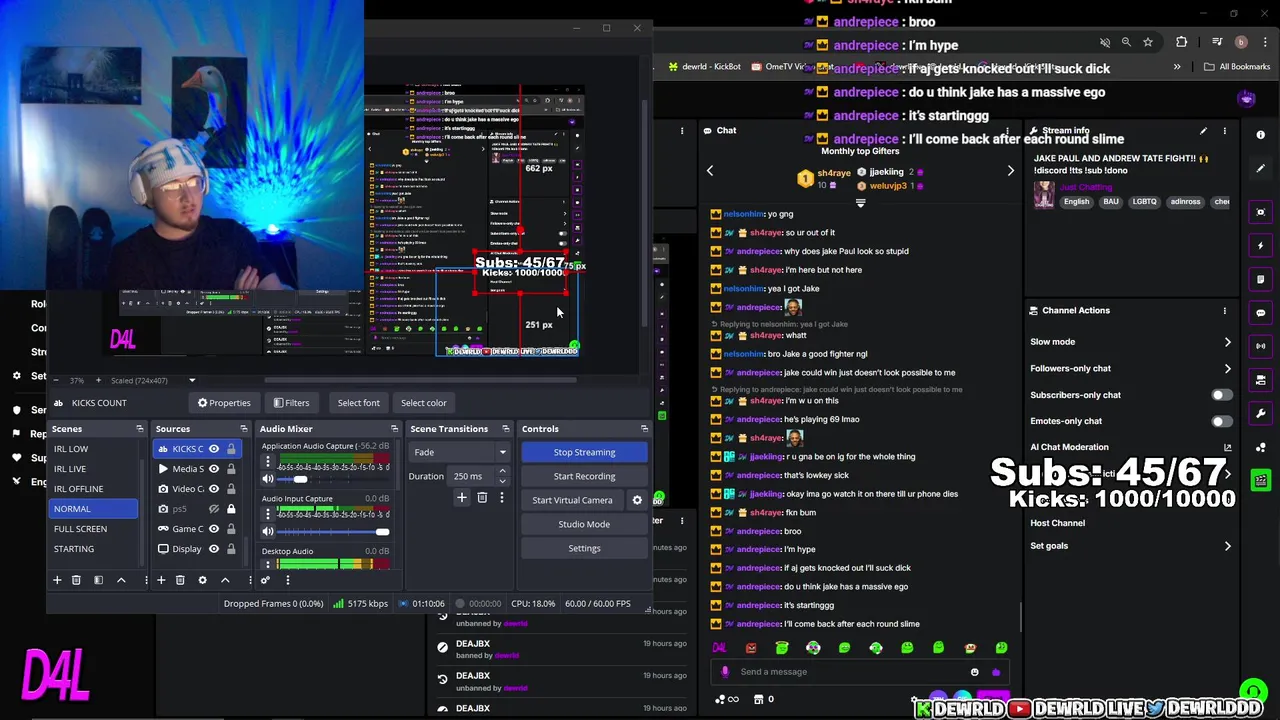This screenshot has width=1280, height=720.
Task: Hide KICKS COUNT source eye icon
Action: tap(214, 449)
